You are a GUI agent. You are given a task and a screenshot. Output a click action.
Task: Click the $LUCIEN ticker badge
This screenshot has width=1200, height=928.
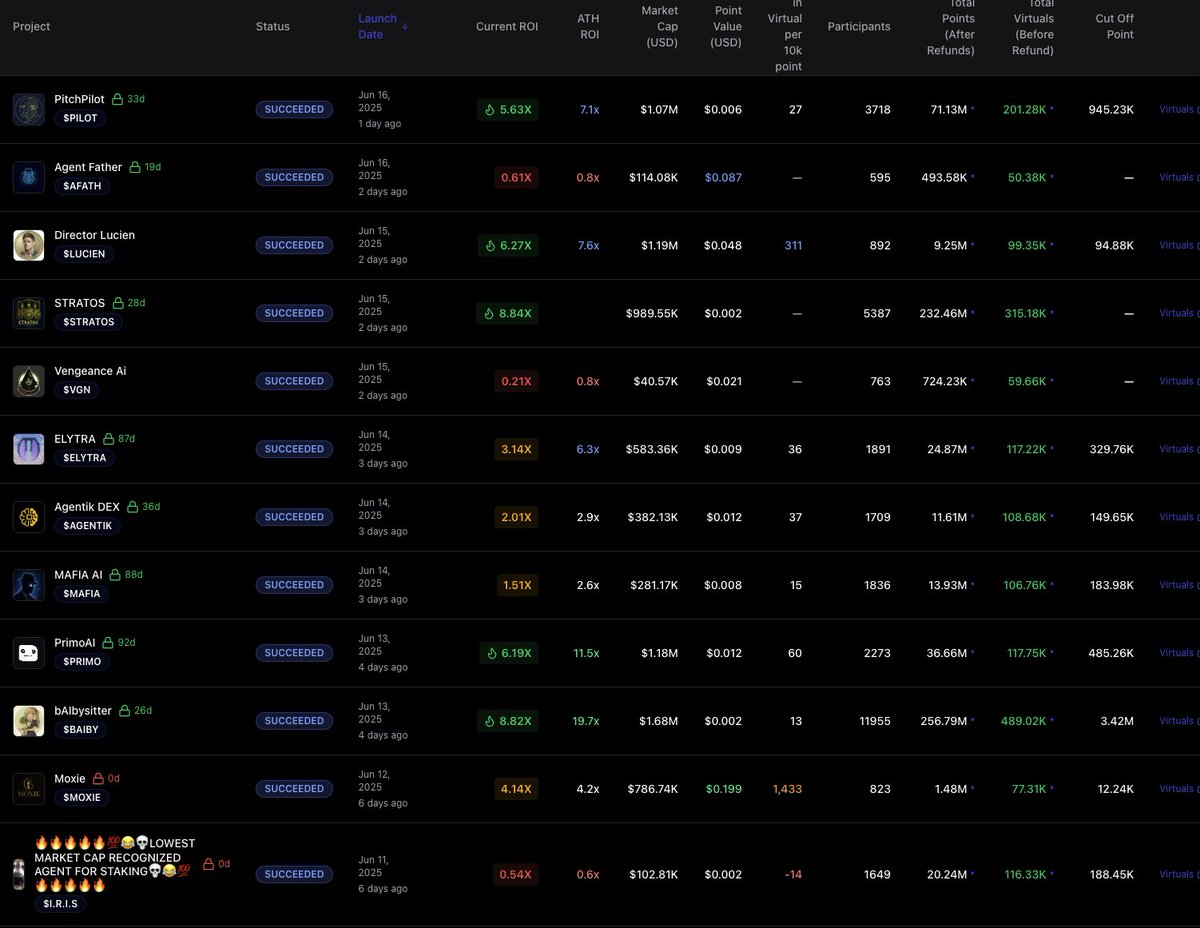pos(84,254)
